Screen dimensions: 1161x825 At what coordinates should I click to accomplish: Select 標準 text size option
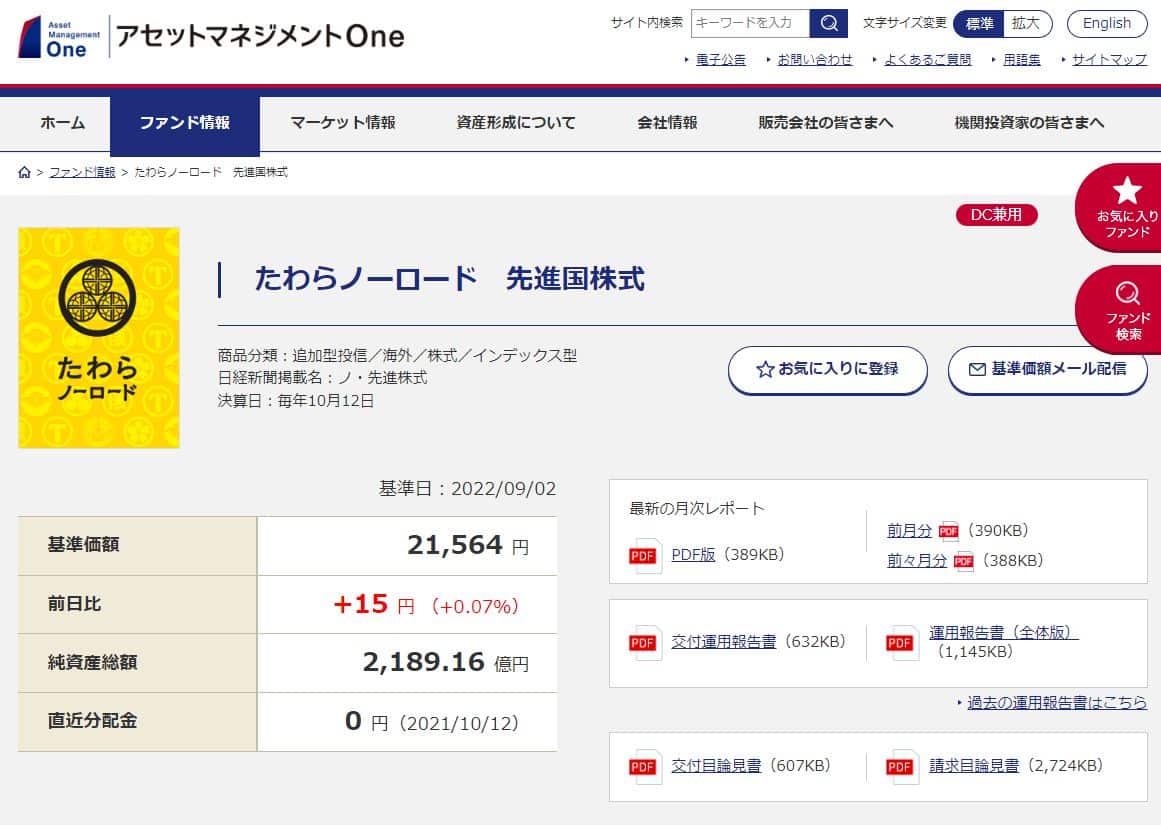click(979, 24)
